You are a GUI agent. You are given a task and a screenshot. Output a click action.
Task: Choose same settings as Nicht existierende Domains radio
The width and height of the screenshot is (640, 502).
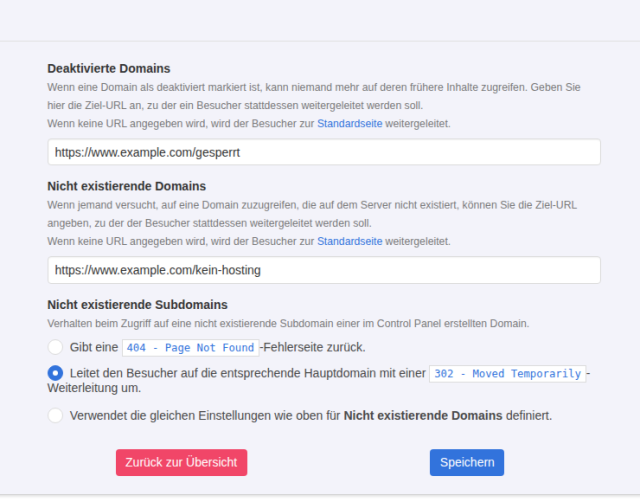(x=55, y=415)
